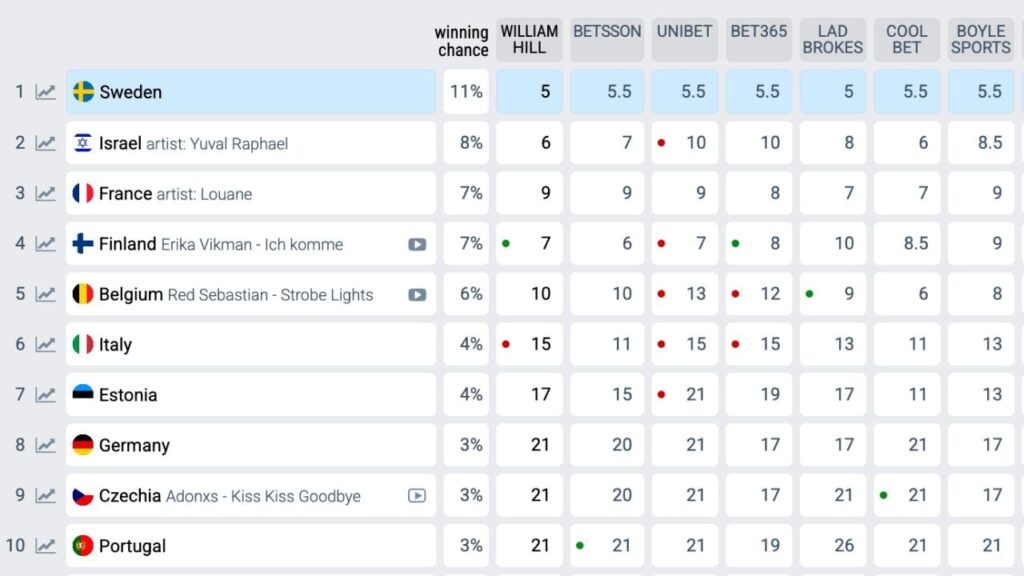Click the trend chart icon beside Israel

tap(46, 143)
